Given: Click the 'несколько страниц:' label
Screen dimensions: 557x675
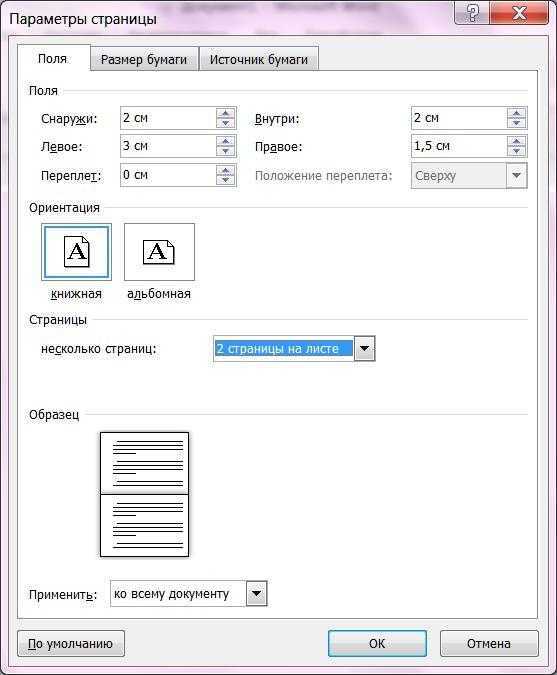Looking at the screenshot, I should click(99, 348).
